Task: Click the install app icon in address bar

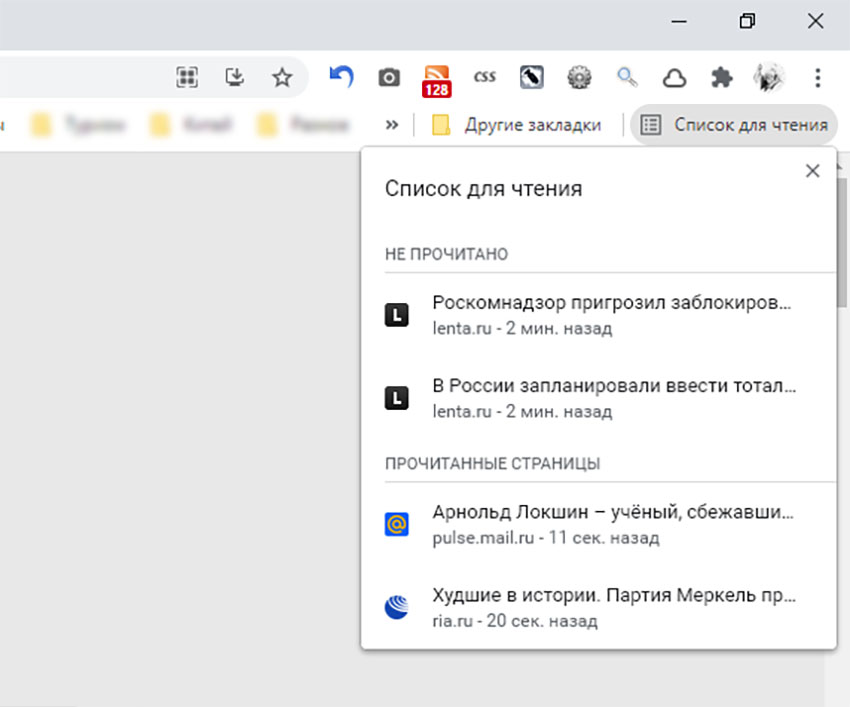Action: tap(235, 77)
